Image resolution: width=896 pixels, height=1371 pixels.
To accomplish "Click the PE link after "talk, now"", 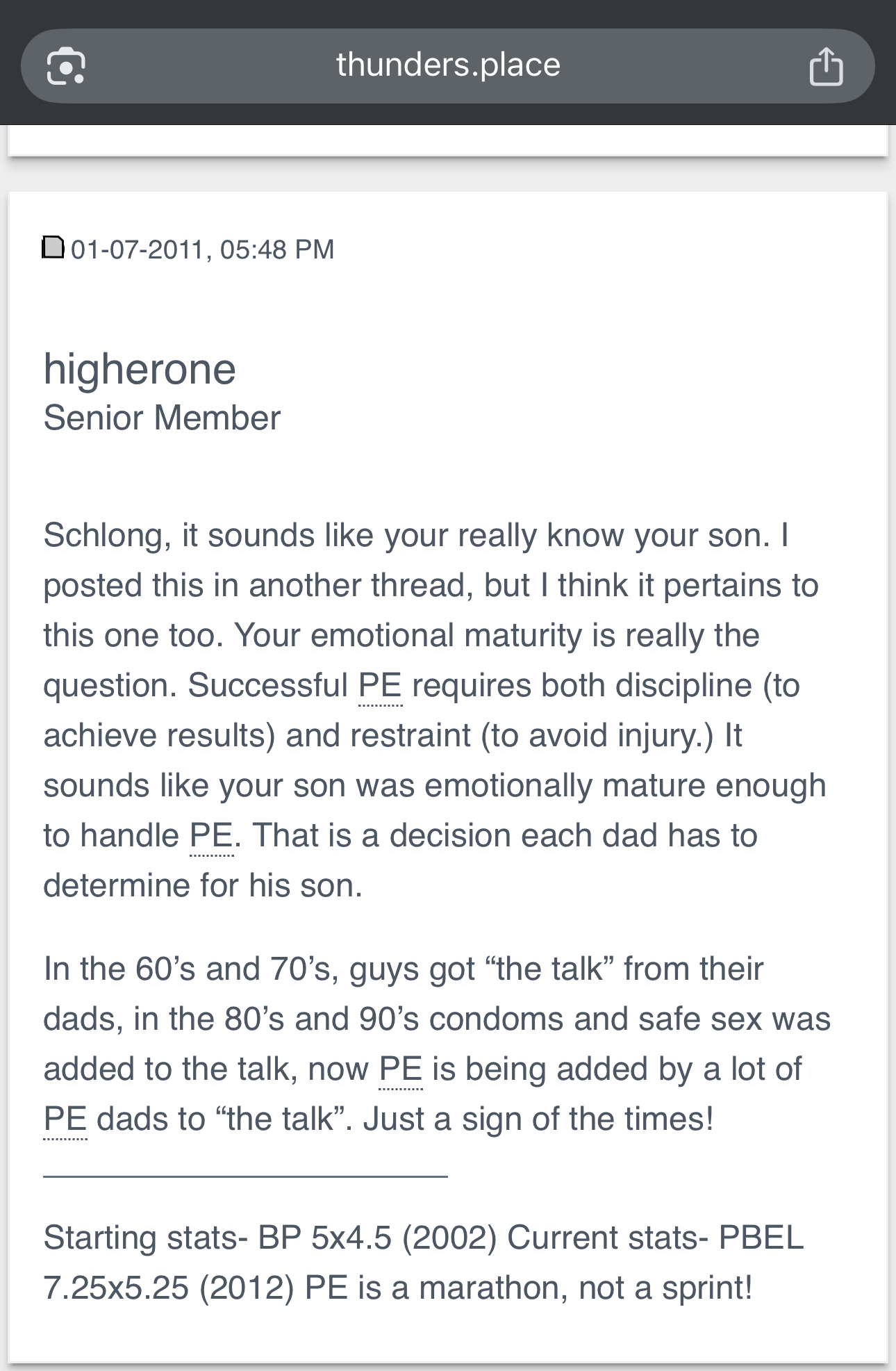I will point(401,1069).
